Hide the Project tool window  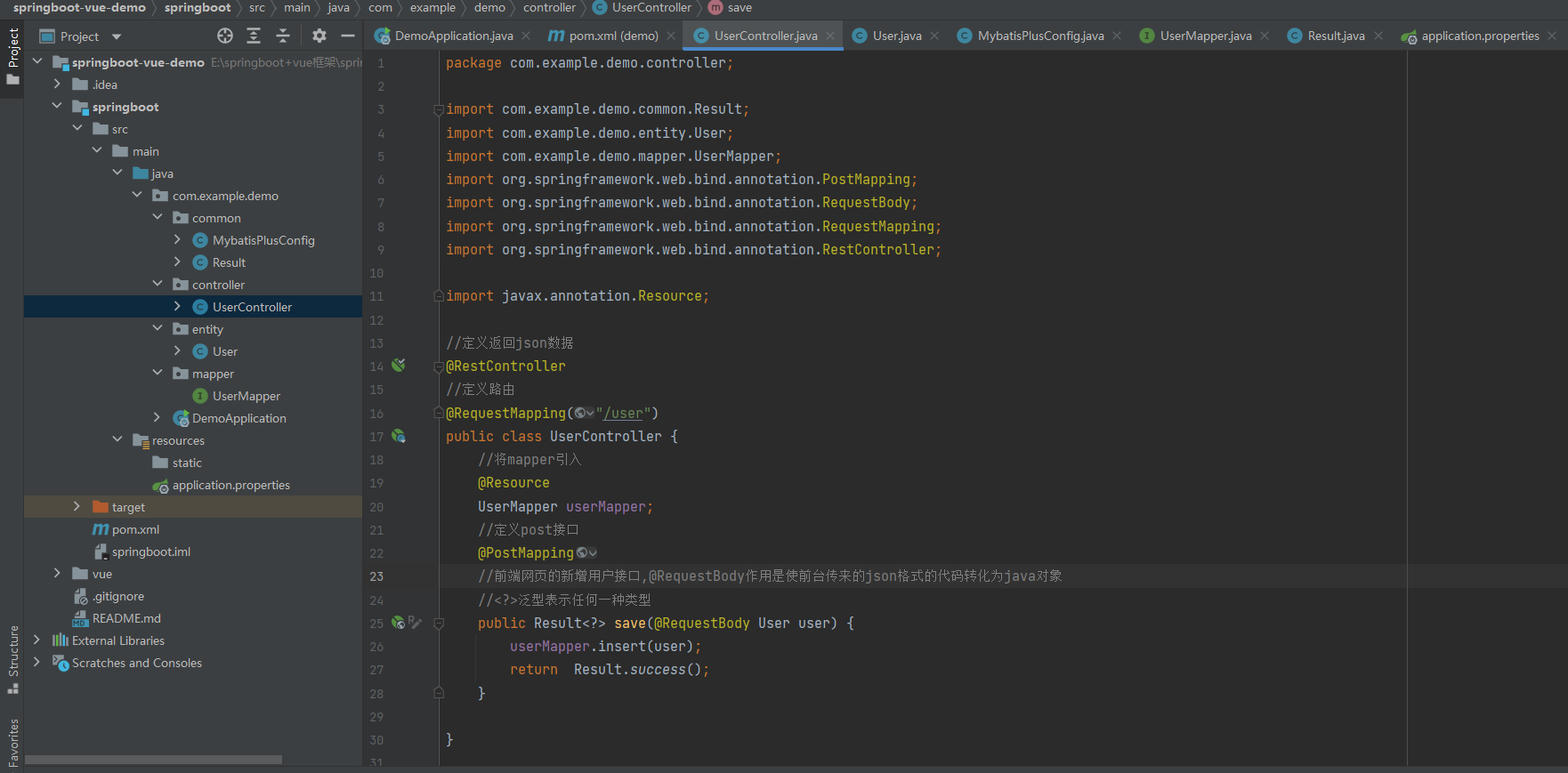pyautogui.click(x=348, y=36)
